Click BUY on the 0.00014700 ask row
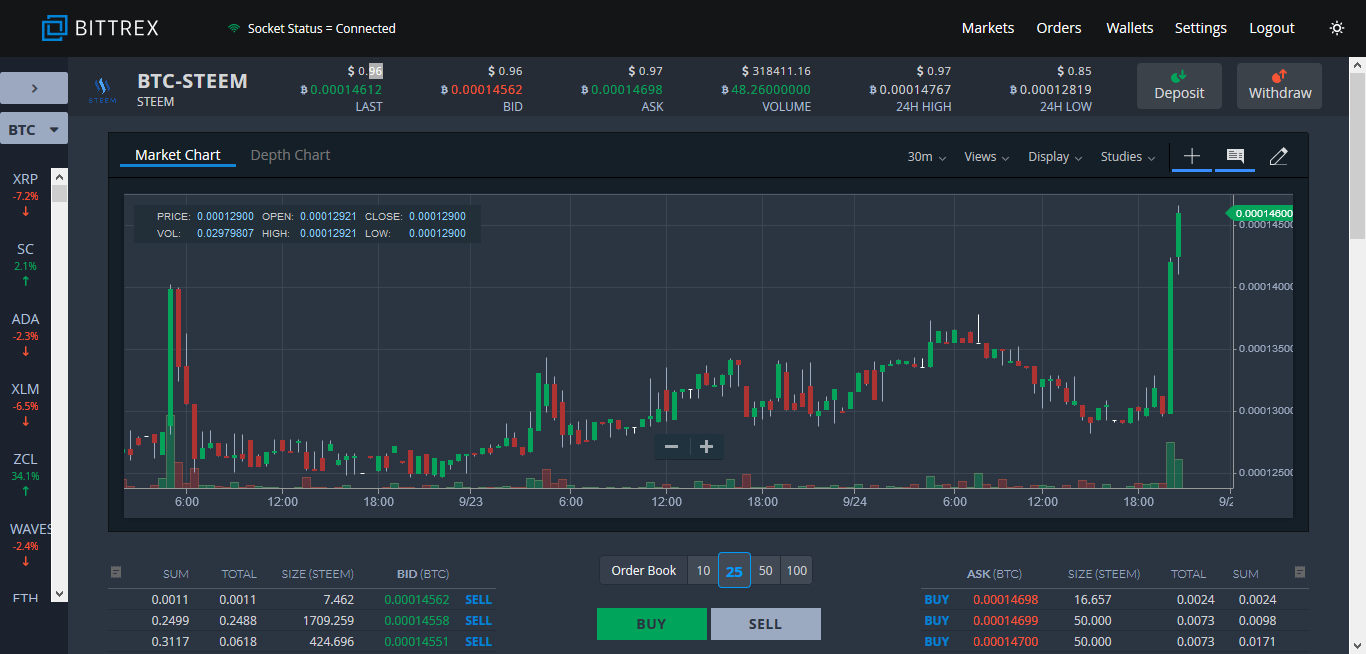Image resolution: width=1366 pixels, height=654 pixels. 937,642
